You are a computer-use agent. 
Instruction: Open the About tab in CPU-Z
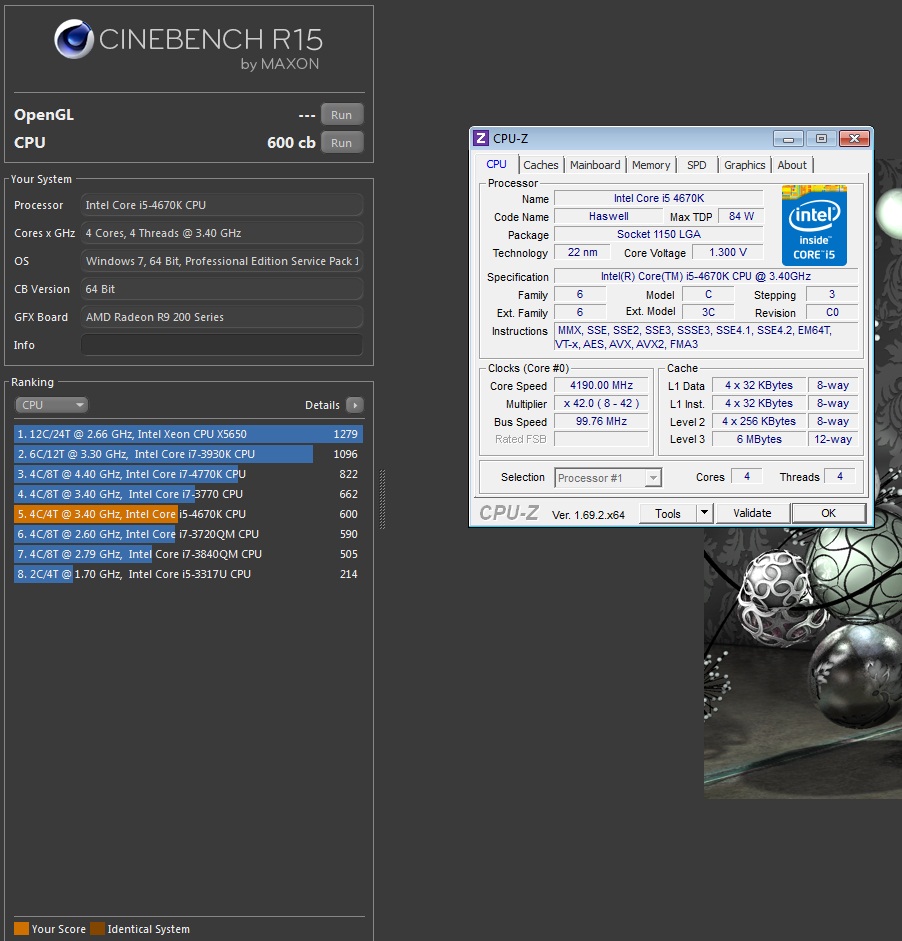tap(792, 165)
